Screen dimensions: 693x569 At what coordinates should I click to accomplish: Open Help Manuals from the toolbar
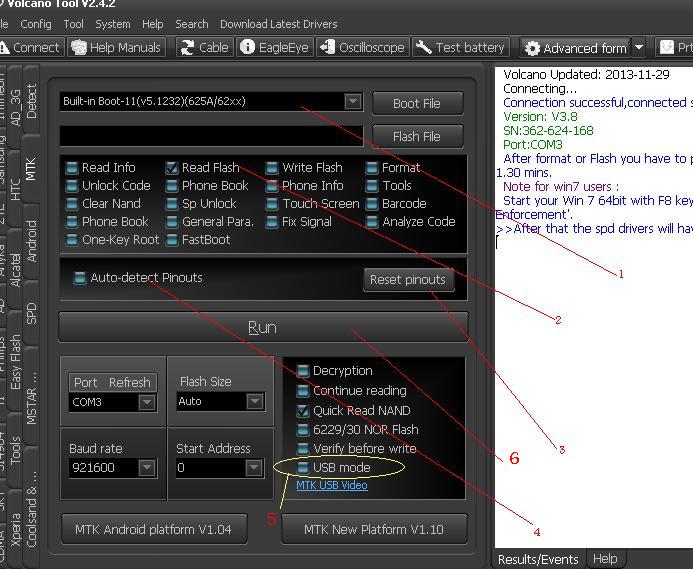point(117,47)
